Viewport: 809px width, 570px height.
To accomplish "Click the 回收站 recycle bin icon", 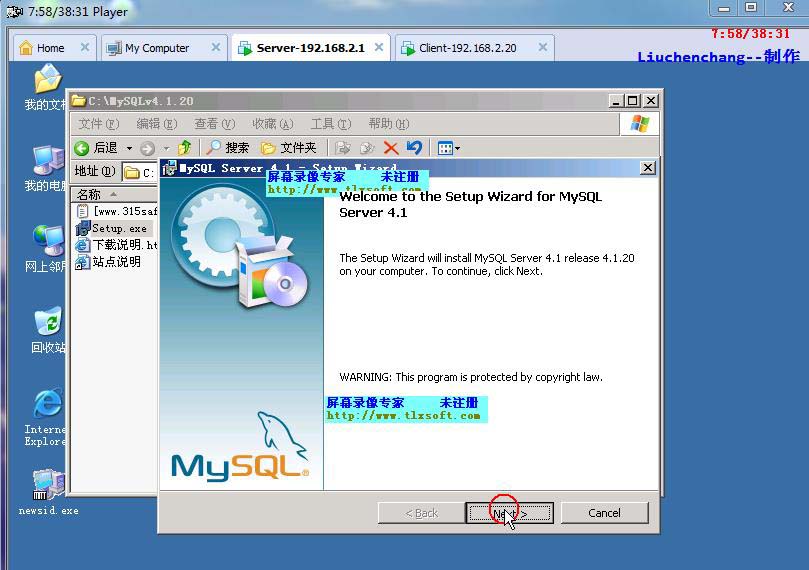I will pos(48,330).
